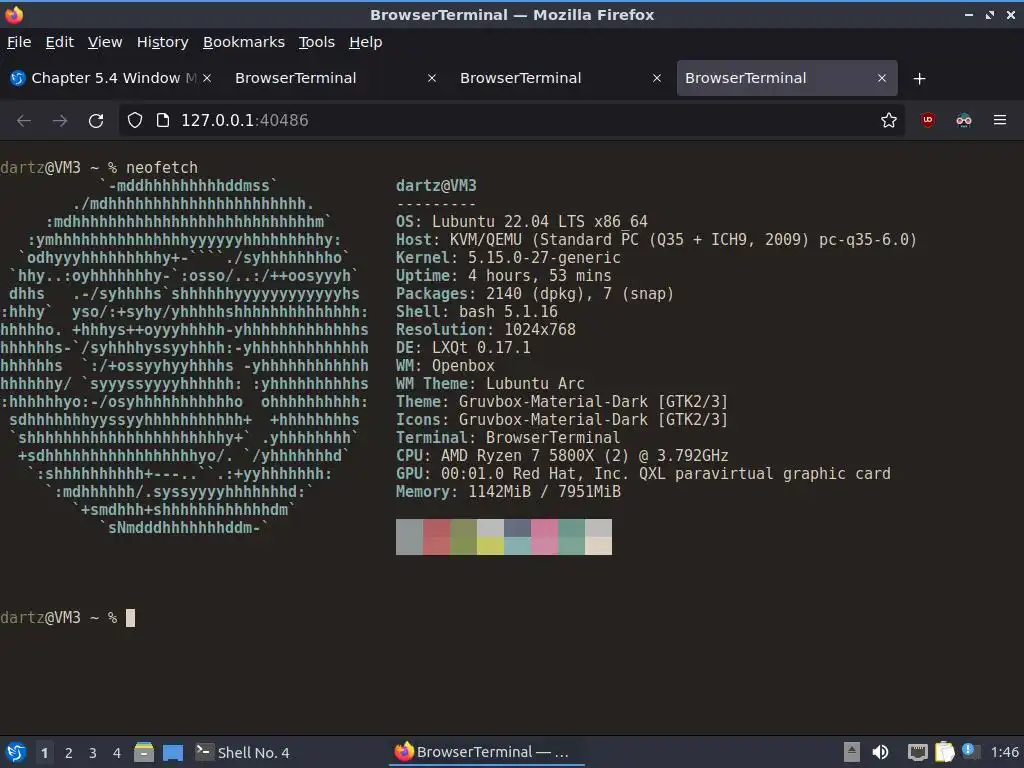
Task: Click the 'Terminal: BrowserTerminal' line
Action: [x=508, y=438]
